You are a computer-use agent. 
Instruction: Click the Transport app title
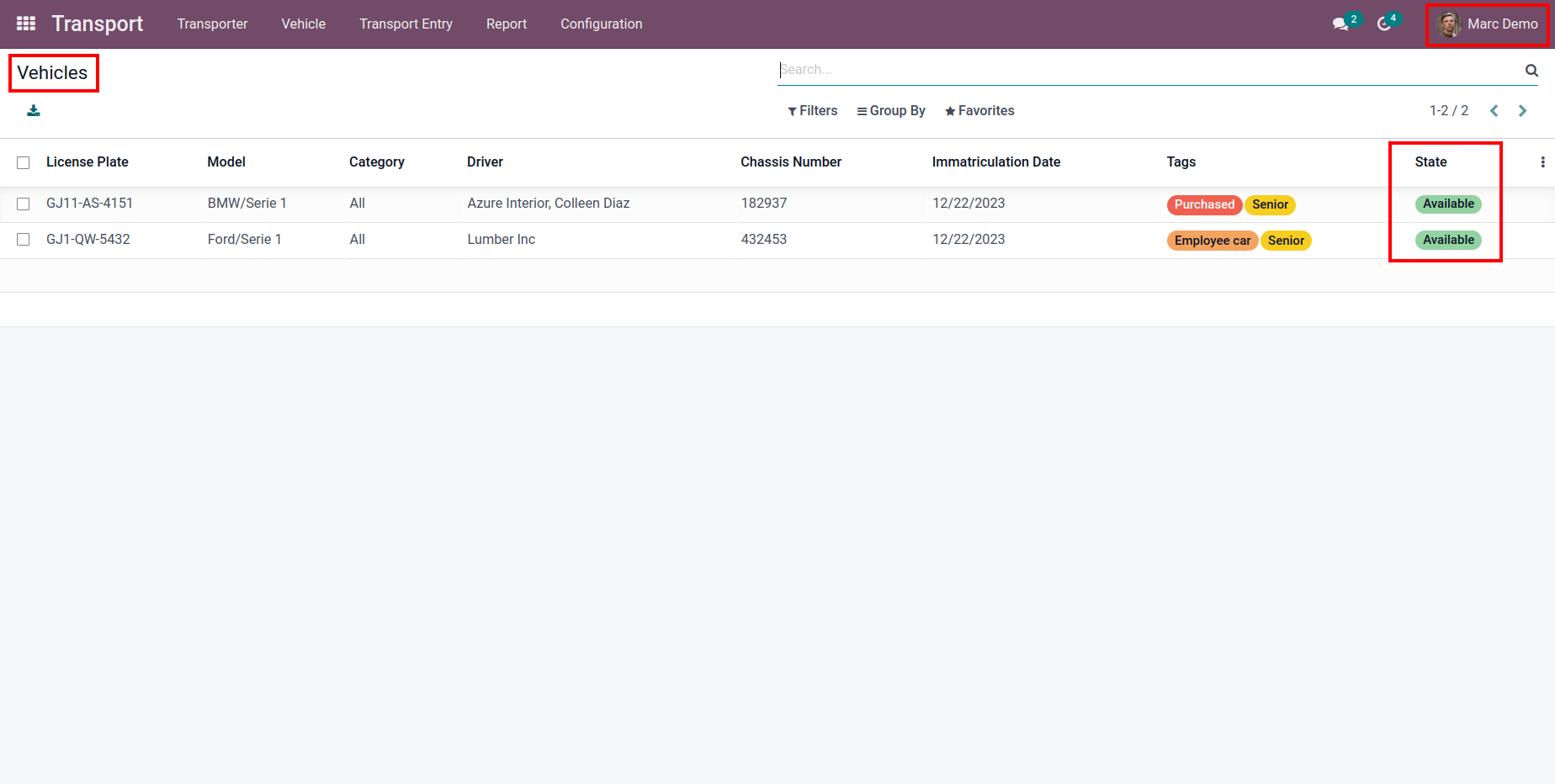tap(98, 24)
